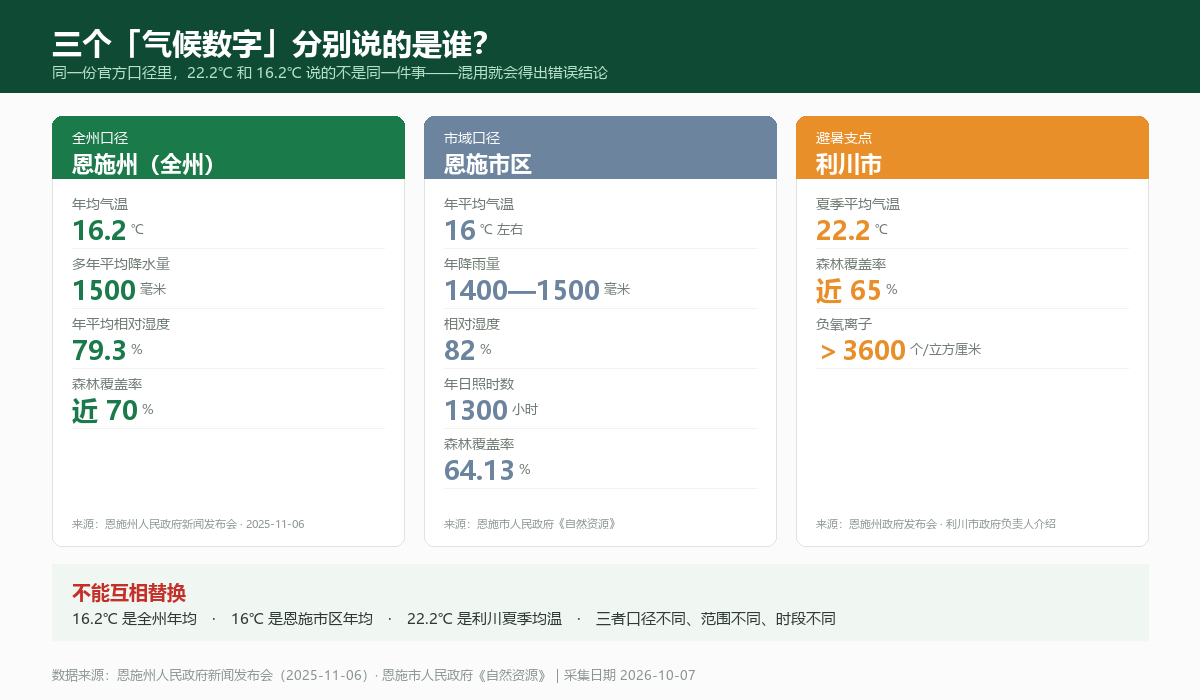Click the 多年平均降水量 label

pos(121,264)
